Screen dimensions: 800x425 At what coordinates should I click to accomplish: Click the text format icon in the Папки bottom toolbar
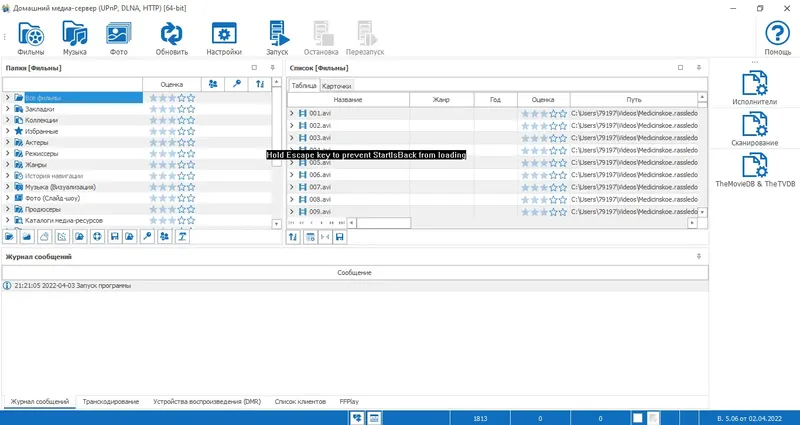[182, 236]
